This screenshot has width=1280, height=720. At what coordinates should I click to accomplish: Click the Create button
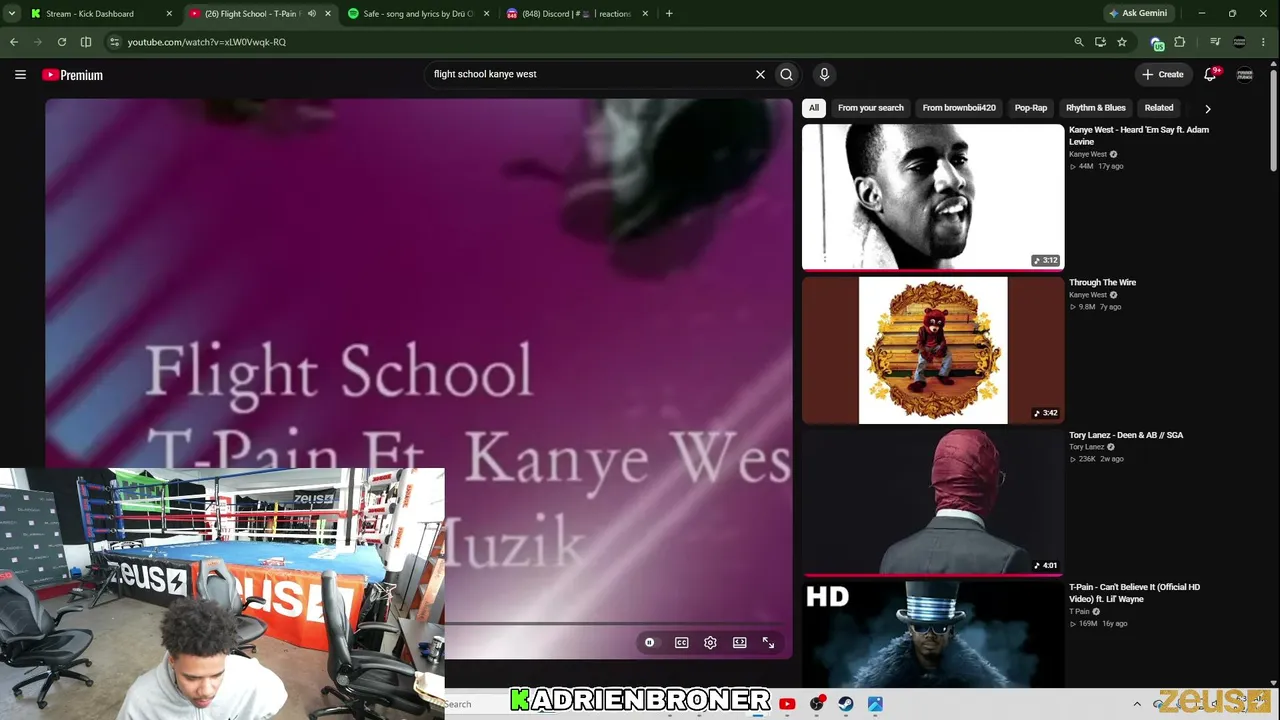tap(1163, 74)
